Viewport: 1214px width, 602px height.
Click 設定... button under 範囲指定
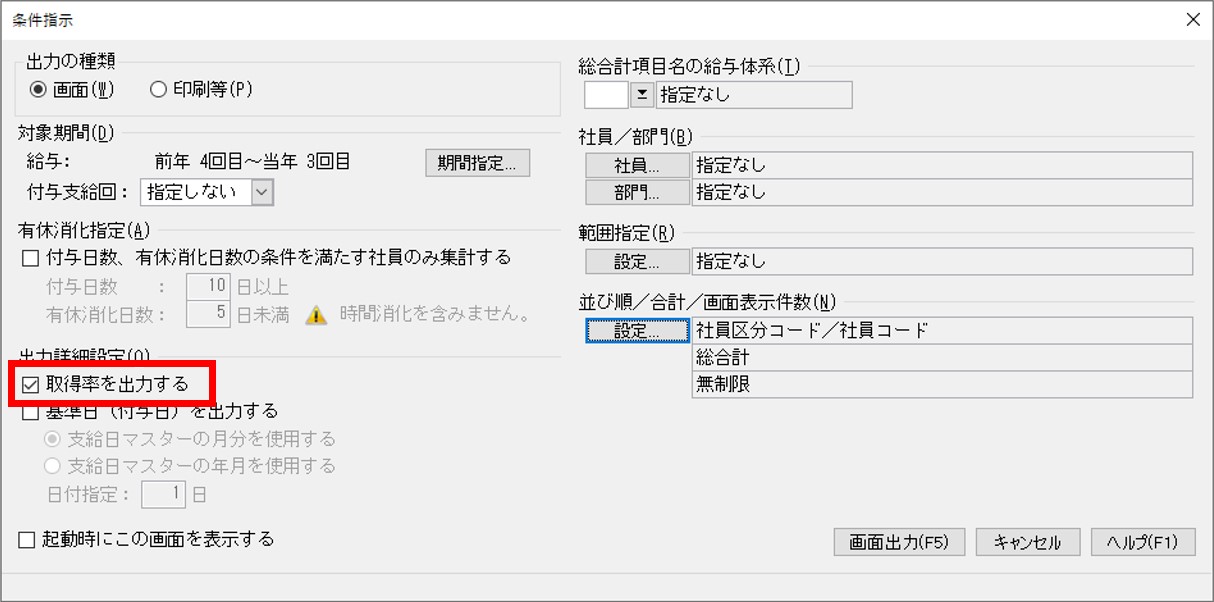tap(638, 262)
